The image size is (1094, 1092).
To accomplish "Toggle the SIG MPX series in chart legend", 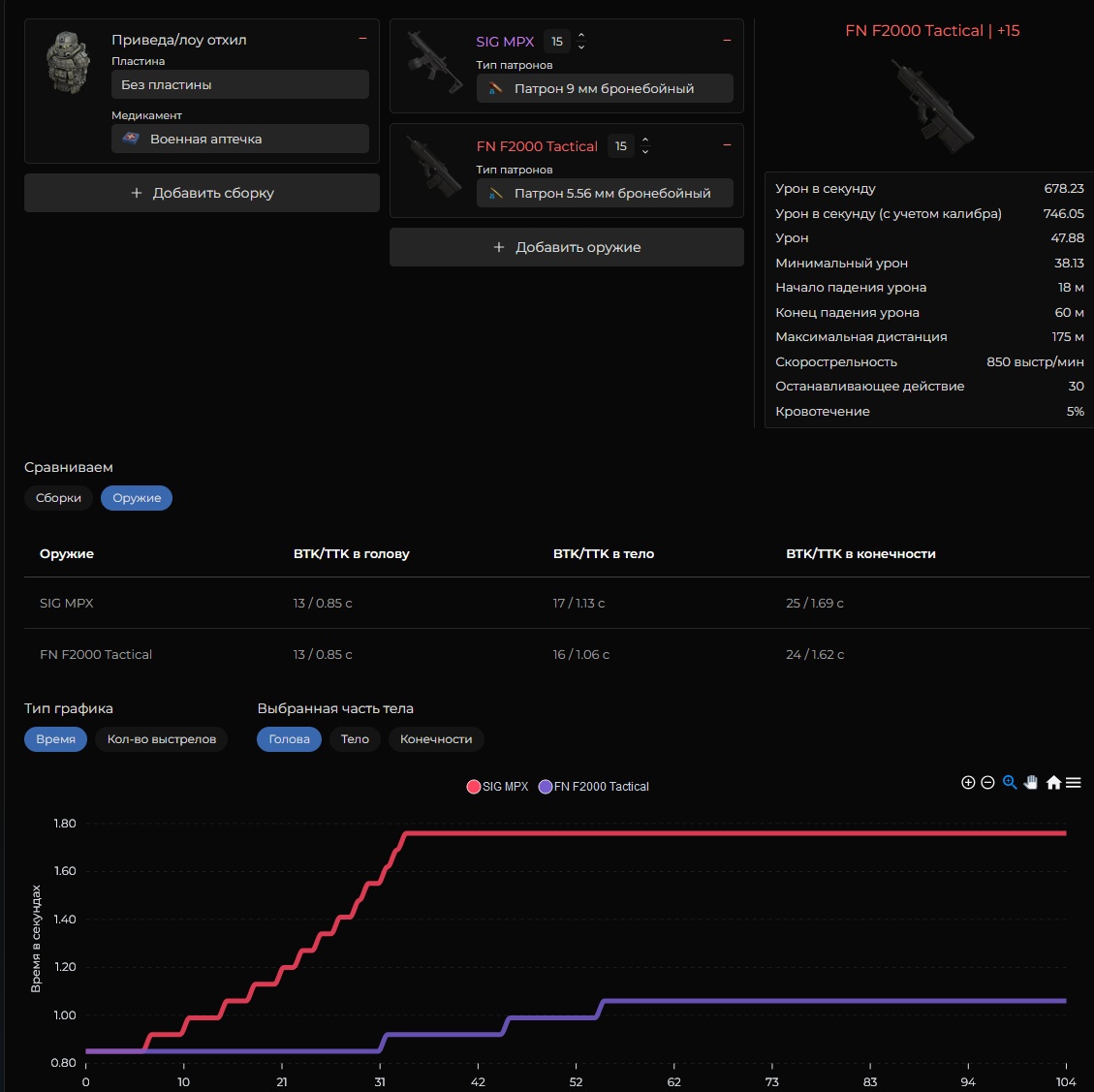I will (497, 787).
